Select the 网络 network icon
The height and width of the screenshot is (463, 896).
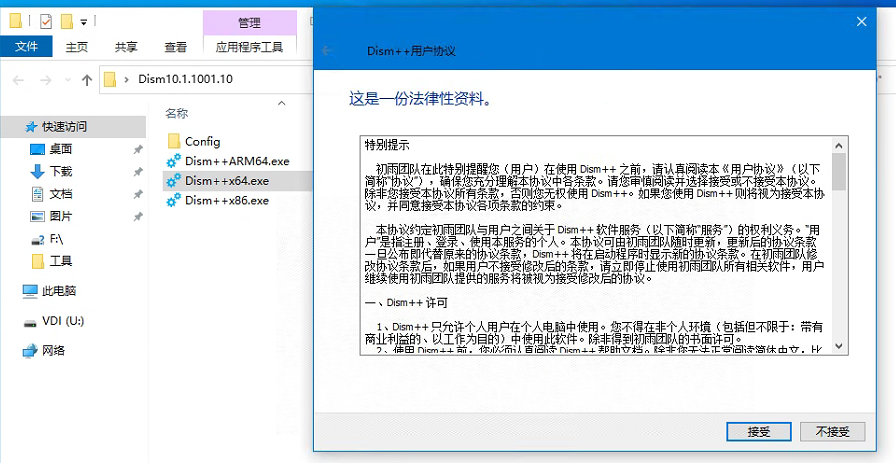pos(30,351)
